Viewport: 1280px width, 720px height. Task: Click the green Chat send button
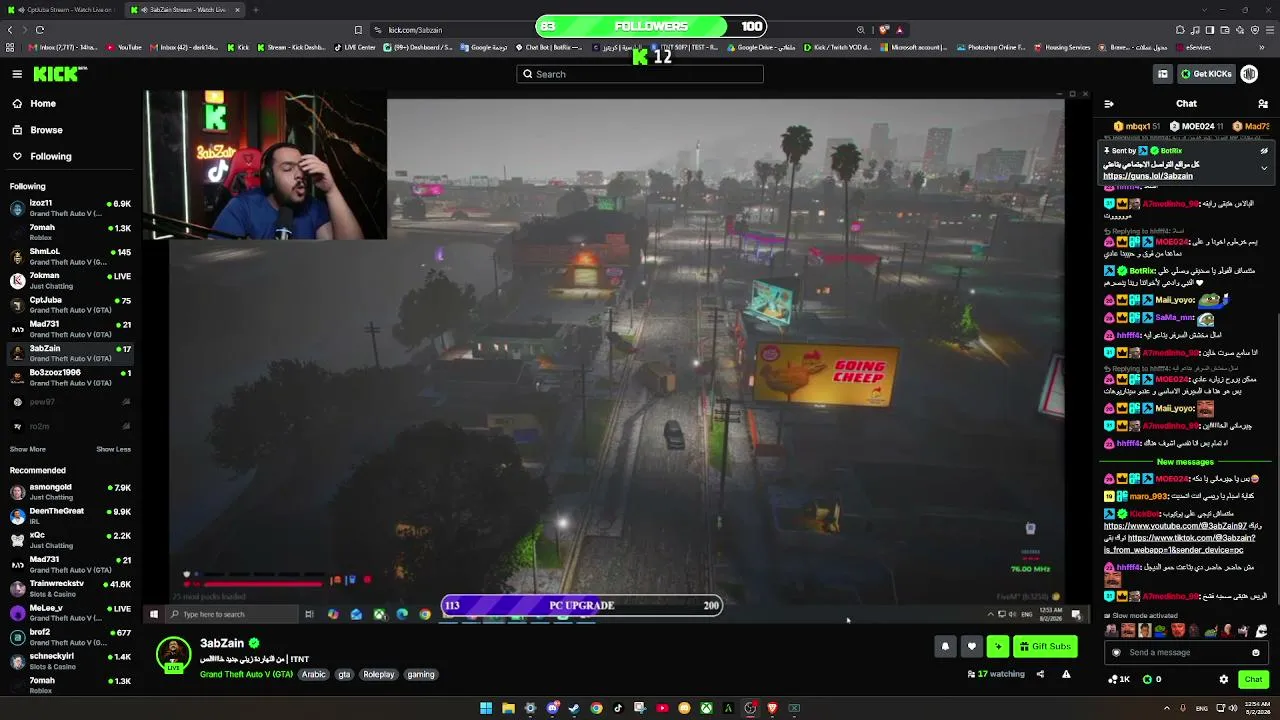1253,680
